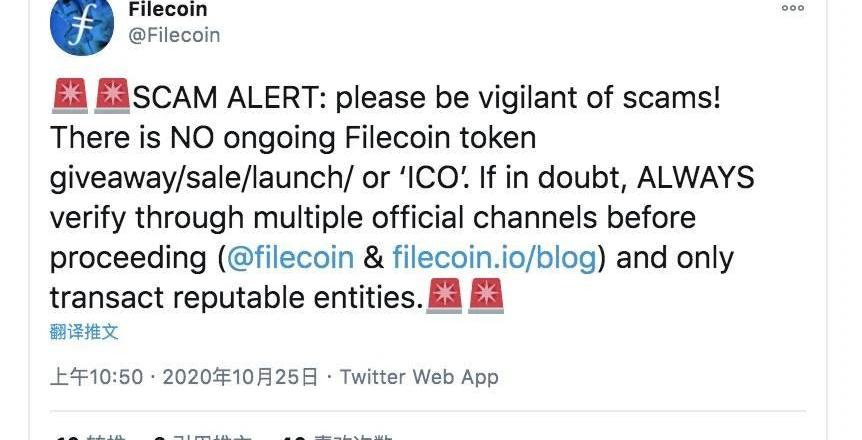Open the filecoin.io/blog link

coord(494,257)
